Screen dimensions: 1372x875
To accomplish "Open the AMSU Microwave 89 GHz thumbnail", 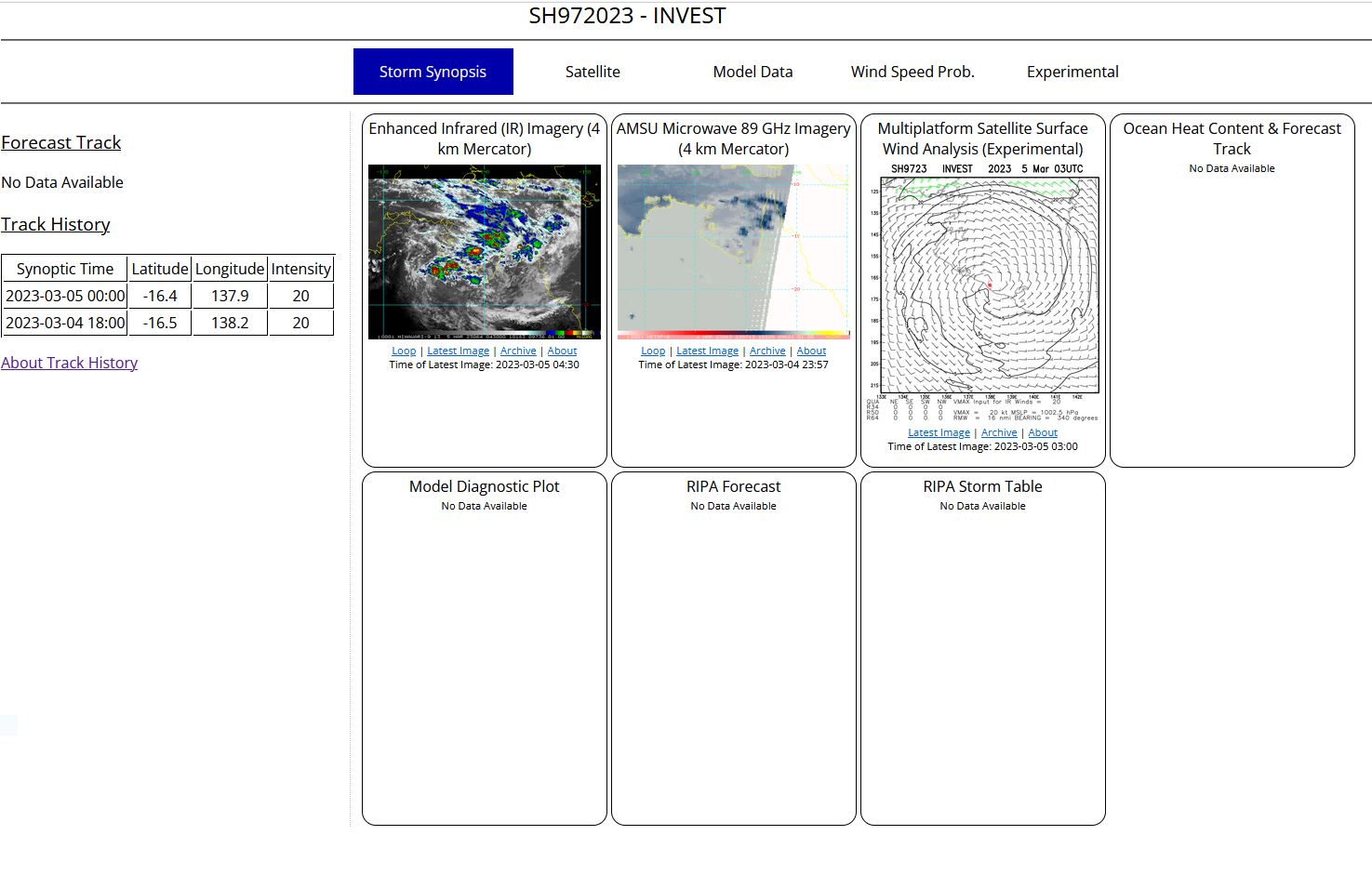I will point(733,252).
